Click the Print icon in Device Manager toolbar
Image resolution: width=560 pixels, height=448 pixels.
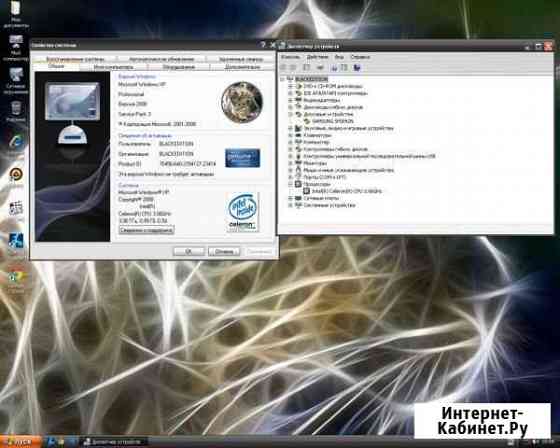320,68
